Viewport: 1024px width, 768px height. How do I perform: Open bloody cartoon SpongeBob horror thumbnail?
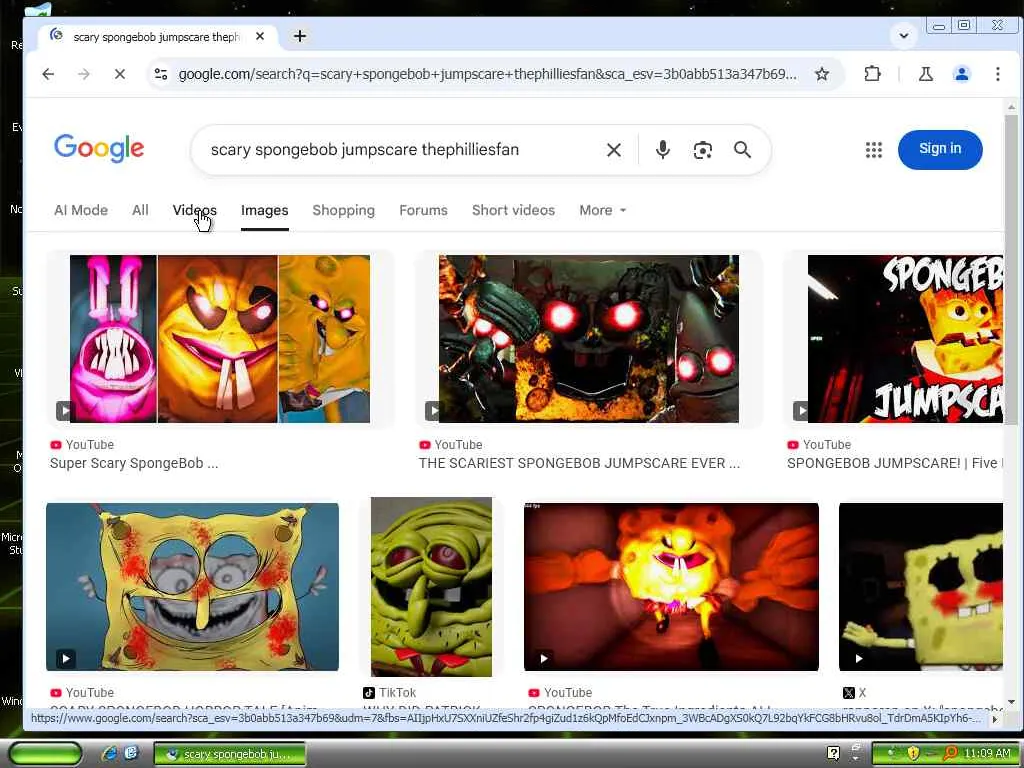[192, 586]
